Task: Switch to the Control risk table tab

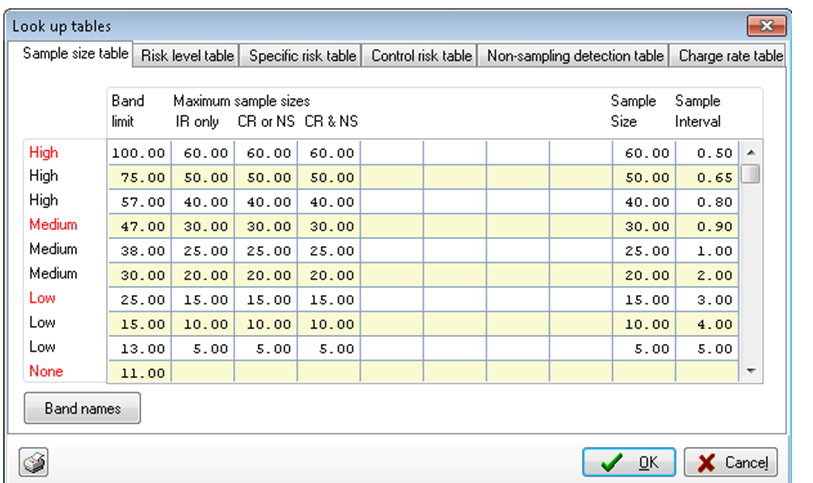Action: pyautogui.click(x=421, y=55)
